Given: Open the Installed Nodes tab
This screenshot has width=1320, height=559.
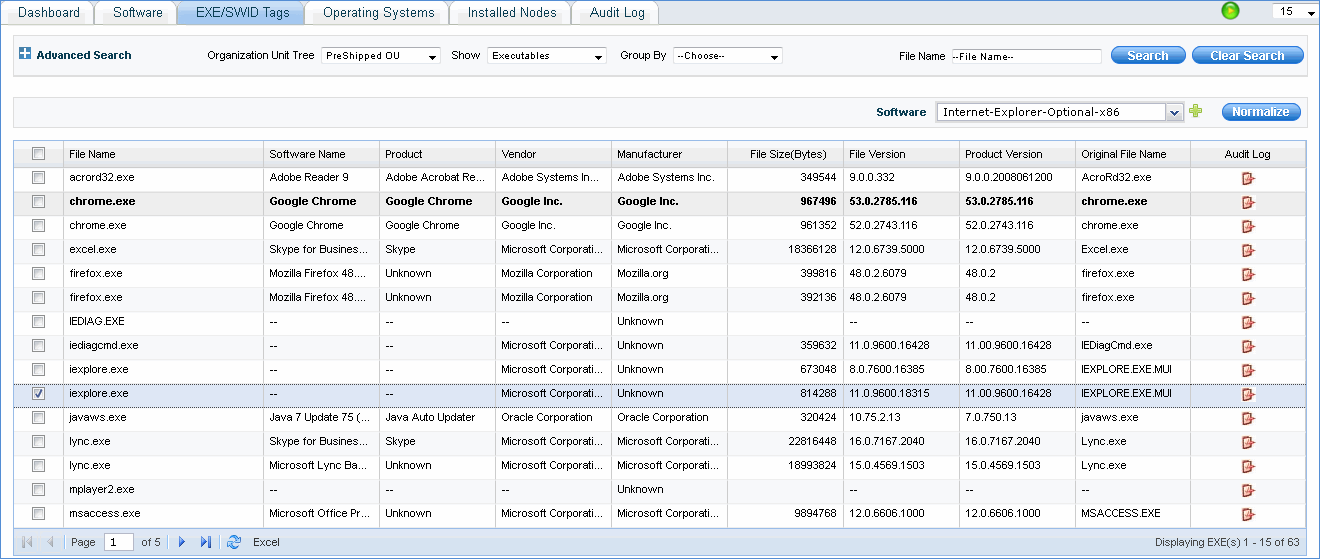Looking at the screenshot, I should point(512,13).
